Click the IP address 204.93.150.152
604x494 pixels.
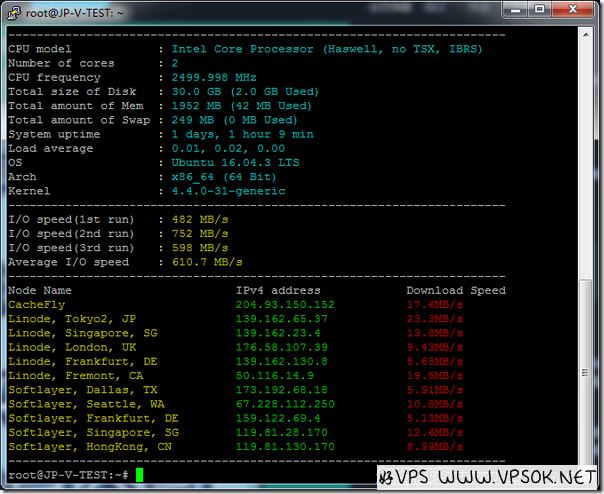[285, 304]
